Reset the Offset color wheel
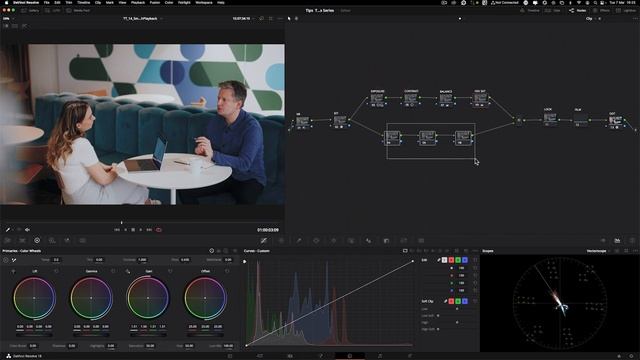Screen dimensions: 640x360 (227, 271)
